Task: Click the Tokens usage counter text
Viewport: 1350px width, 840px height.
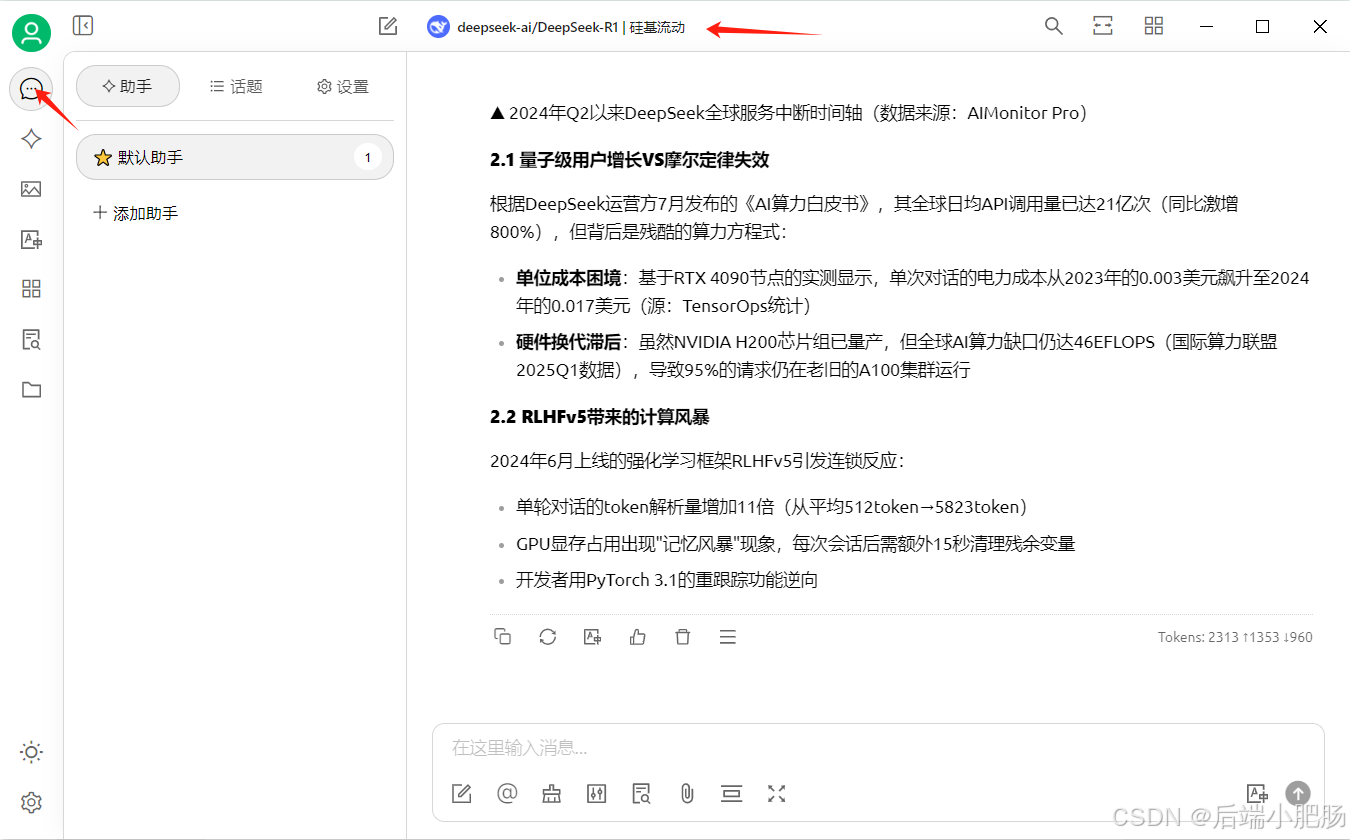Action: (1235, 637)
